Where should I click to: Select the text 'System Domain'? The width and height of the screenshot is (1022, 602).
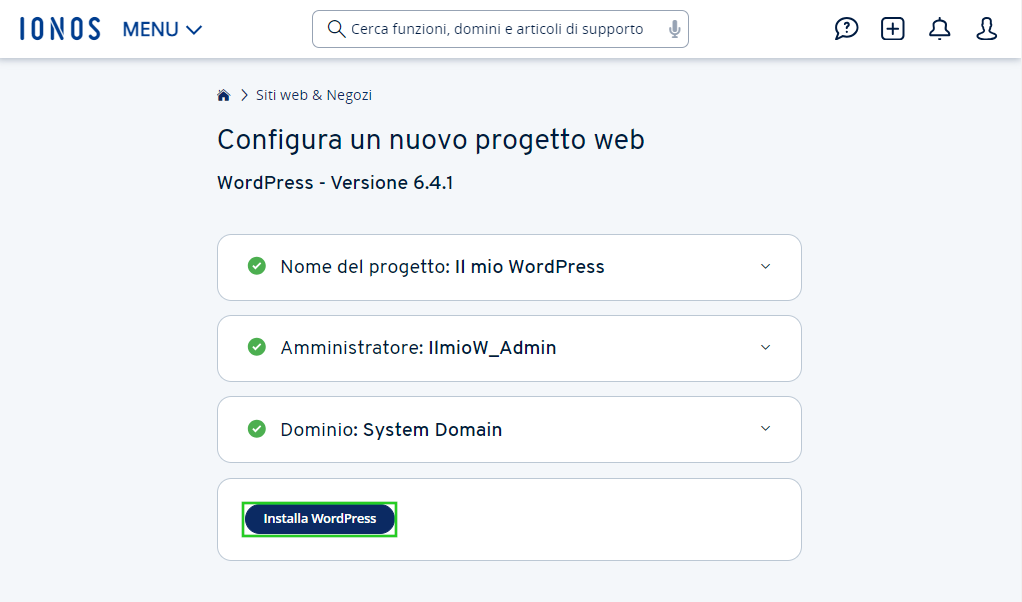[432, 430]
